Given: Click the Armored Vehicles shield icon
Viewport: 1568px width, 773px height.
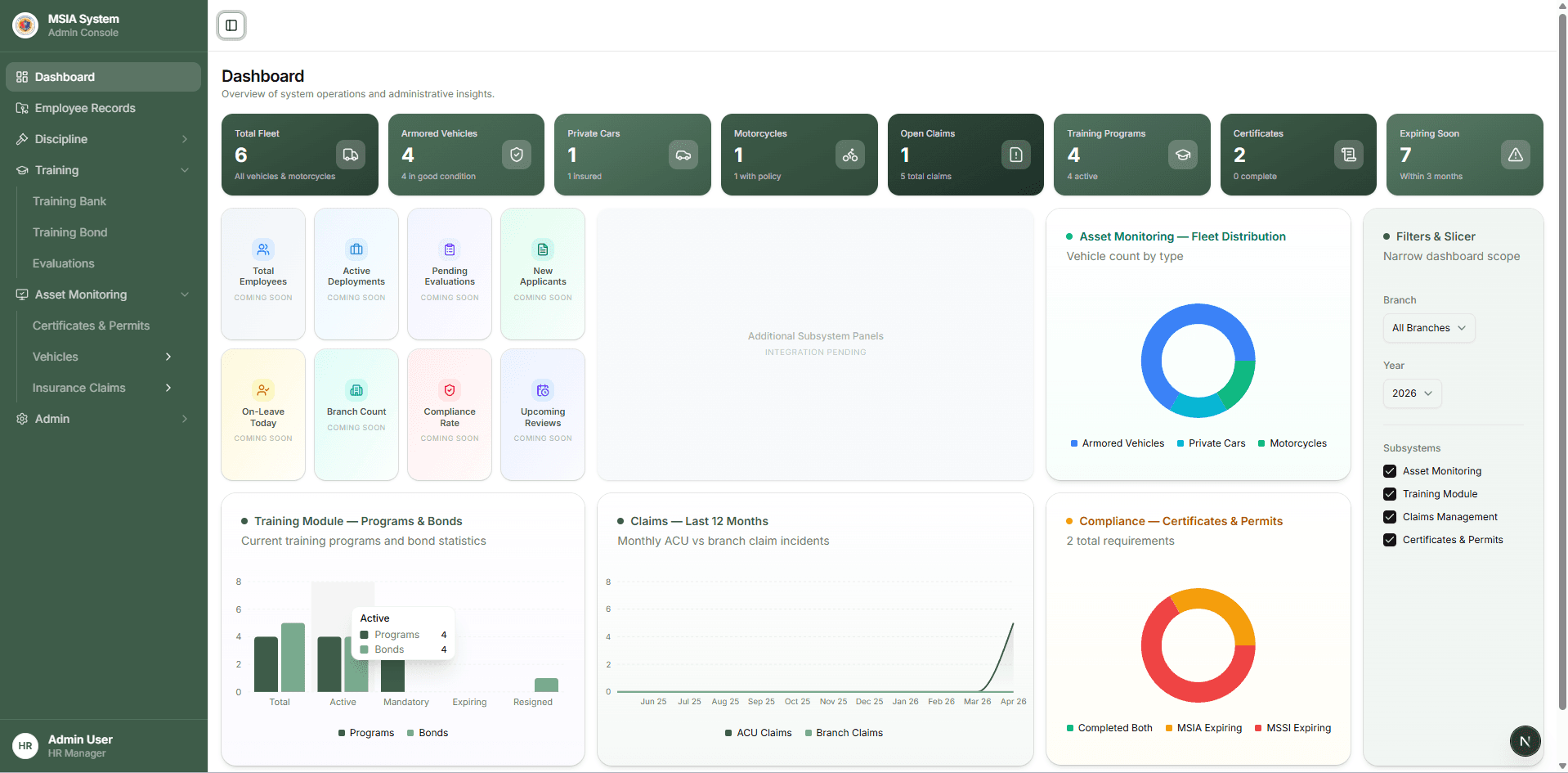Looking at the screenshot, I should [x=517, y=155].
